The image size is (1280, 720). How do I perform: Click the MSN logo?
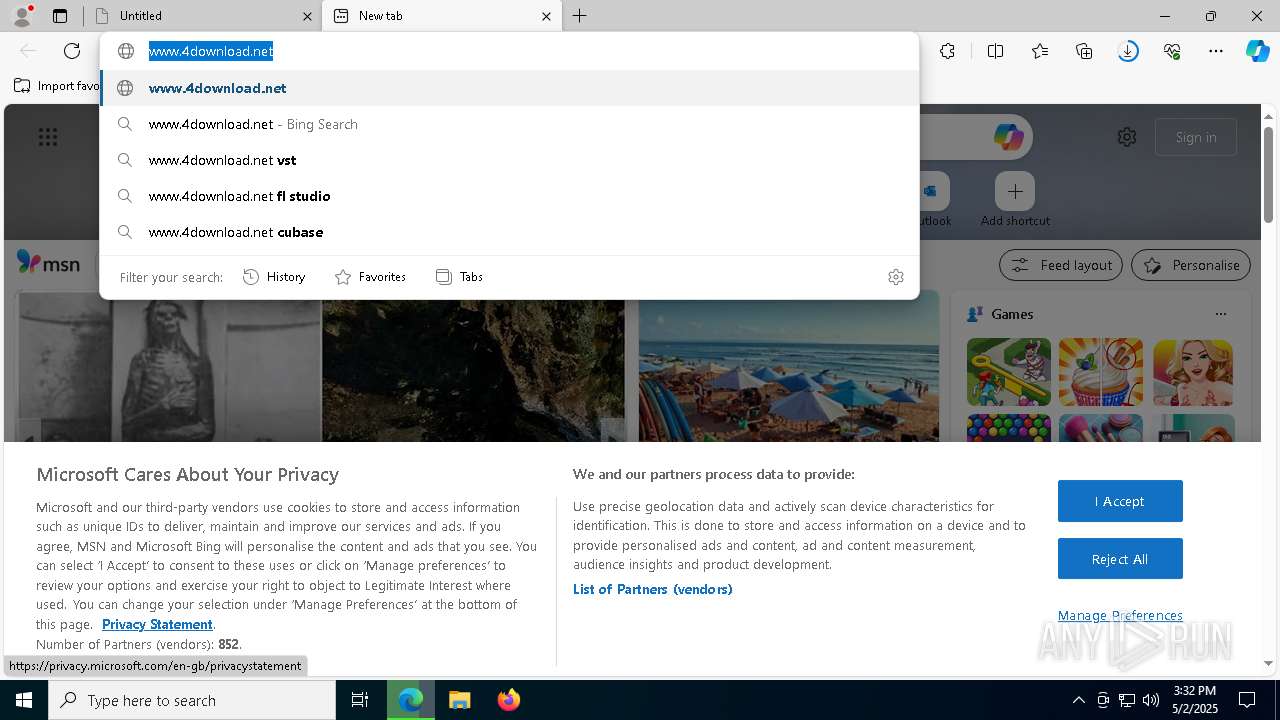pyautogui.click(x=48, y=263)
